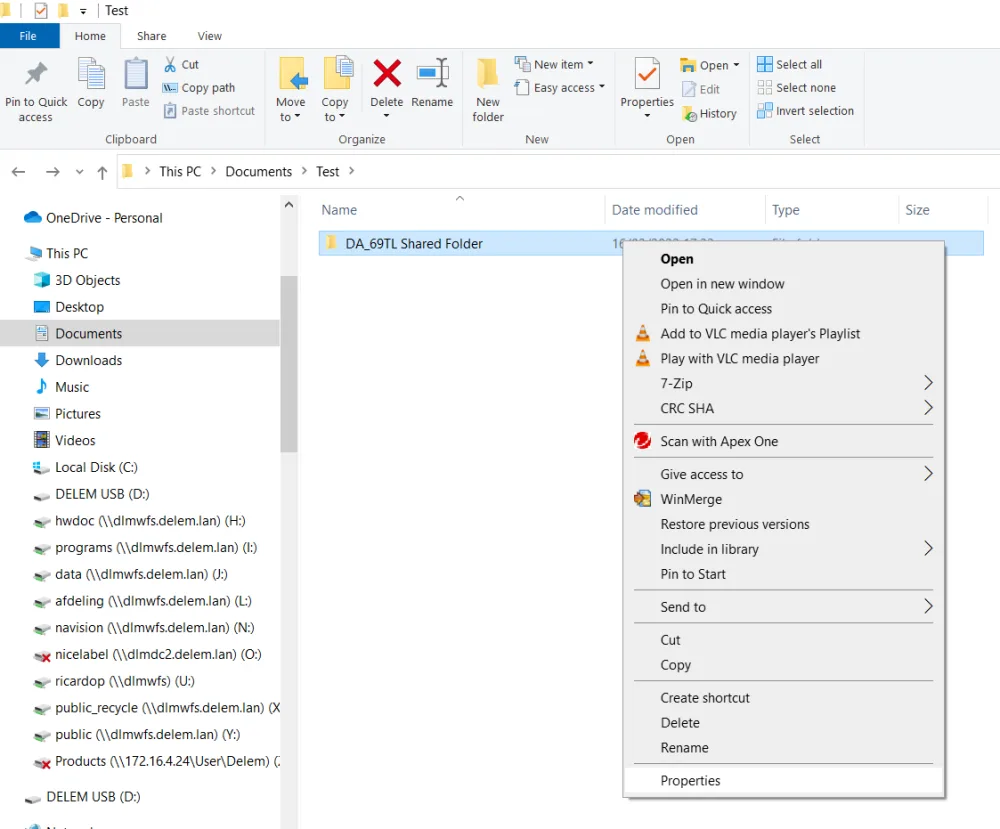Select Scan with Apex One
The width and height of the screenshot is (1000, 829).
(784, 441)
